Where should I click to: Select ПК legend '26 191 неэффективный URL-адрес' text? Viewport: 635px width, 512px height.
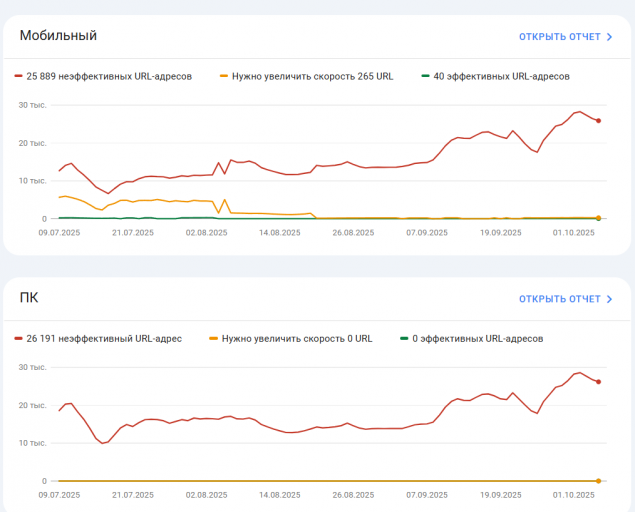coord(104,339)
